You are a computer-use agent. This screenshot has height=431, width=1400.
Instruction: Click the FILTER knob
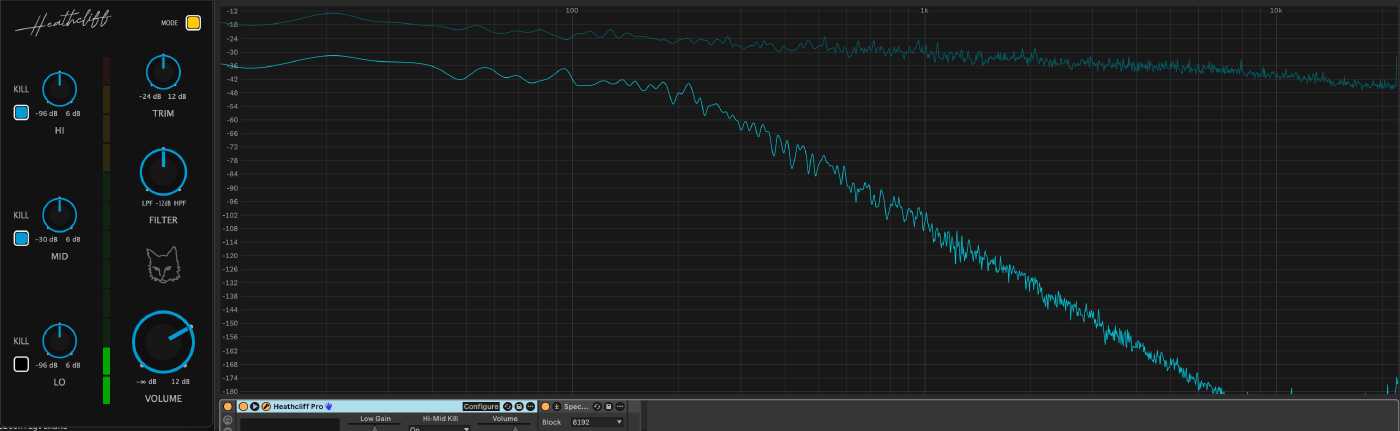[x=162, y=171]
